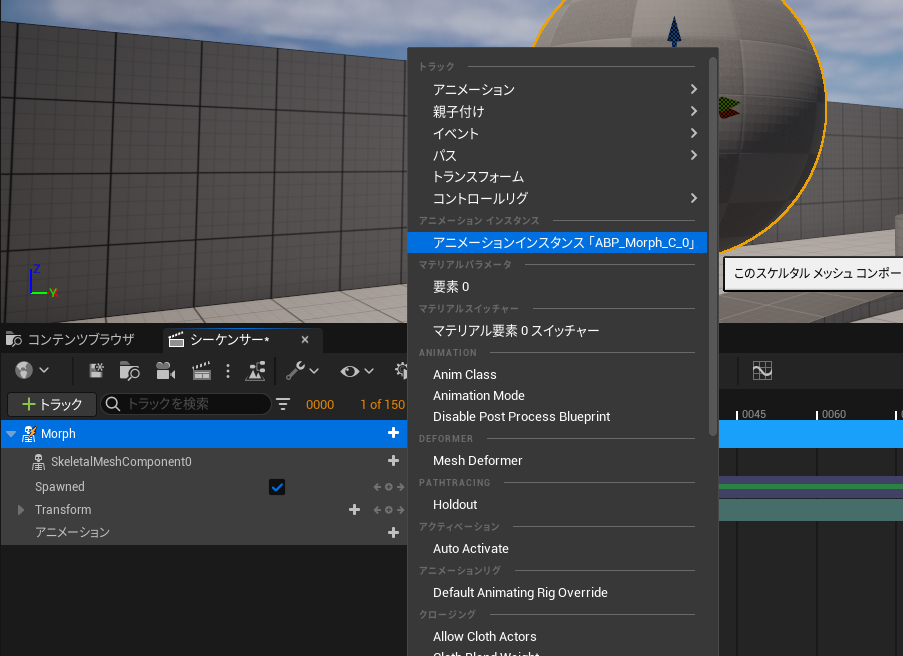Open the dropdown arrow beside the globe icon
The height and width of the screenshot is (656, 903).
tap(44, 370)
